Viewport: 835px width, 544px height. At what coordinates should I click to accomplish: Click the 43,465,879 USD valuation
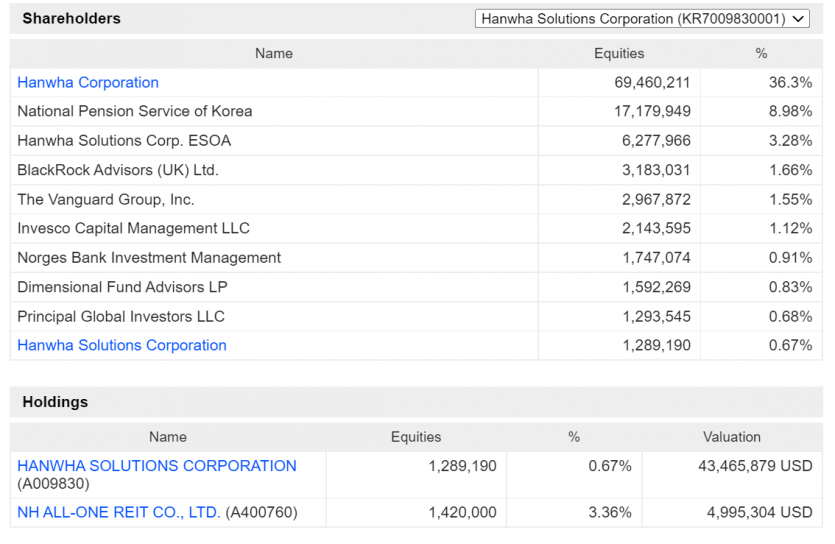tap(755, 466)
